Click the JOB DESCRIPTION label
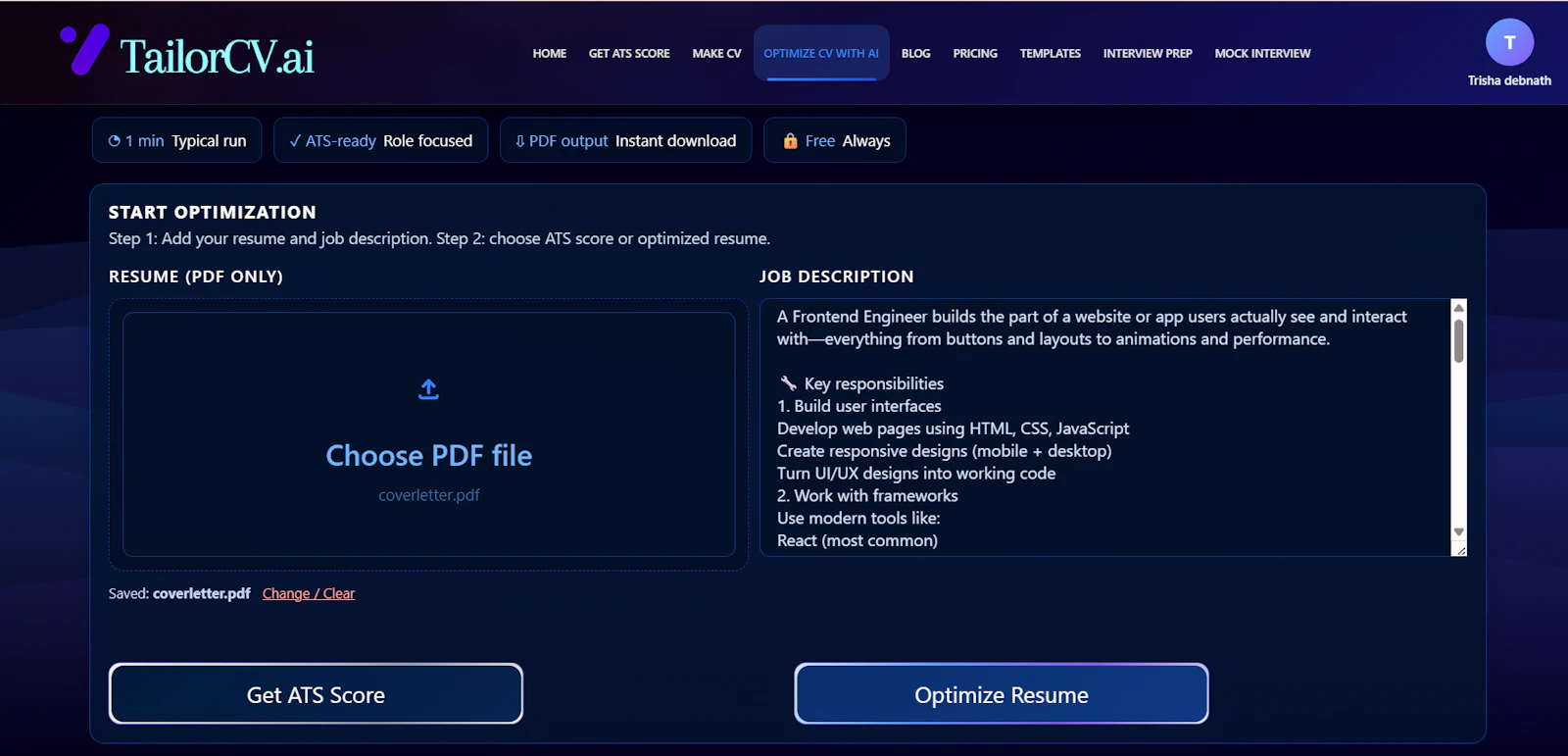The width and height of the screenshot is (1568, 756). click(837, 277)
